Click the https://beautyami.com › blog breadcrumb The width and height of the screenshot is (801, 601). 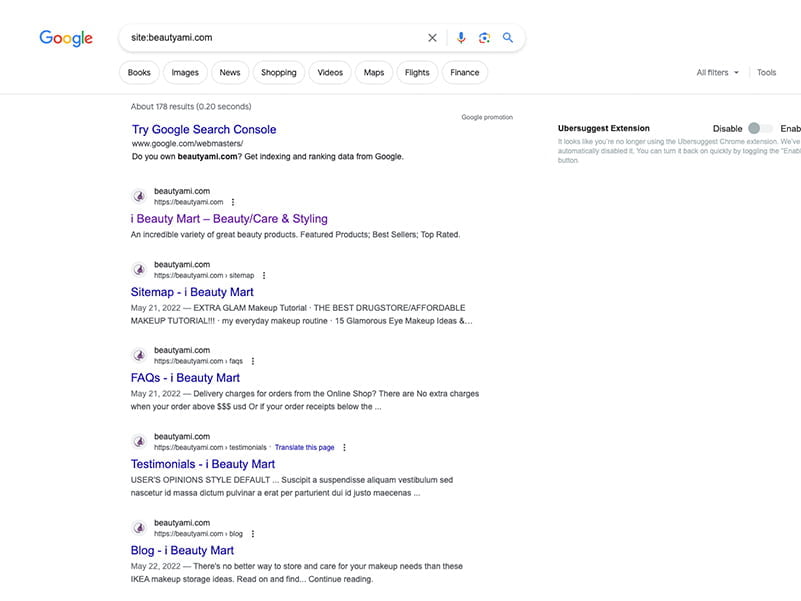[199, 534]
